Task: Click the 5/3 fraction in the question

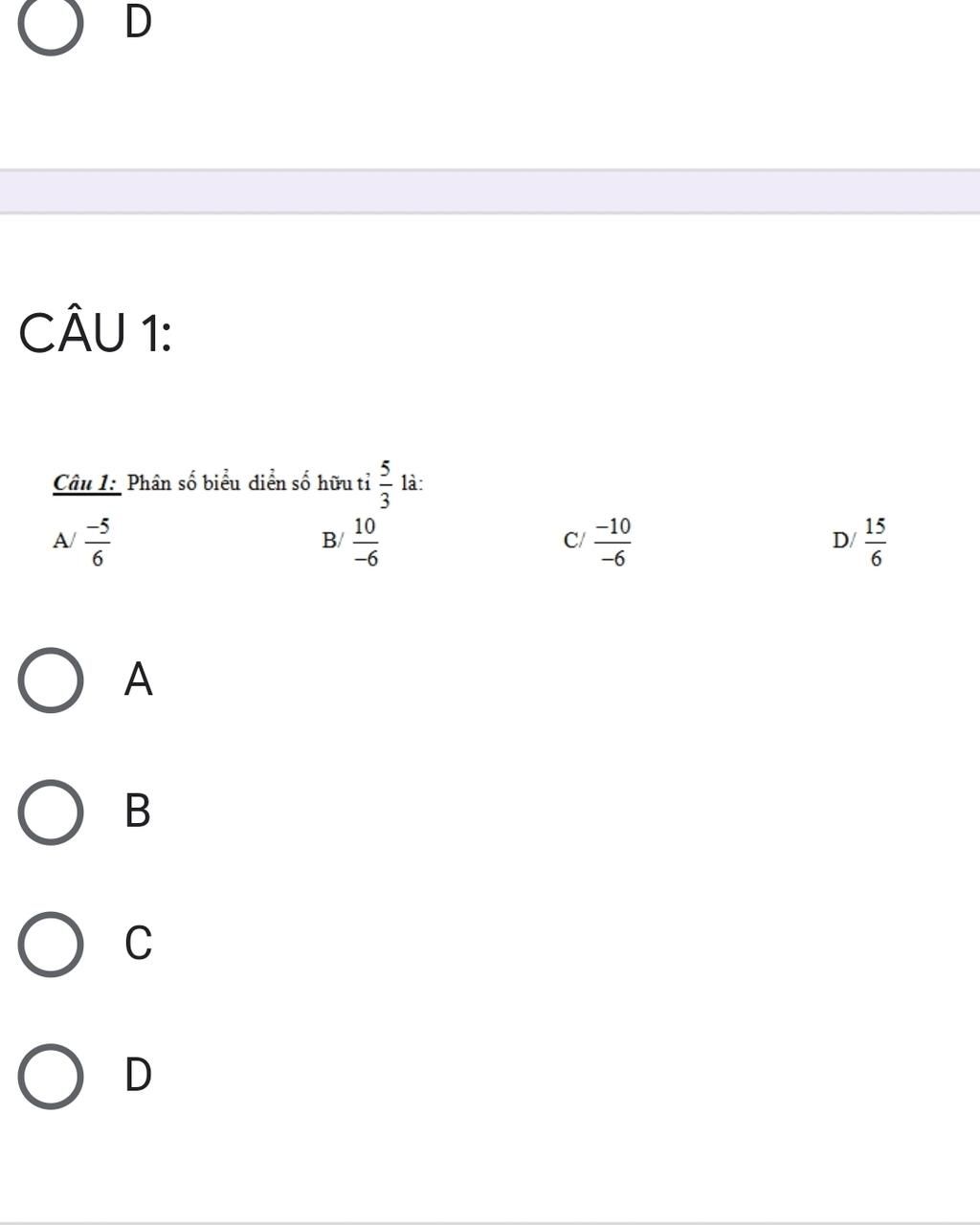Action: [x=385, y=483]
